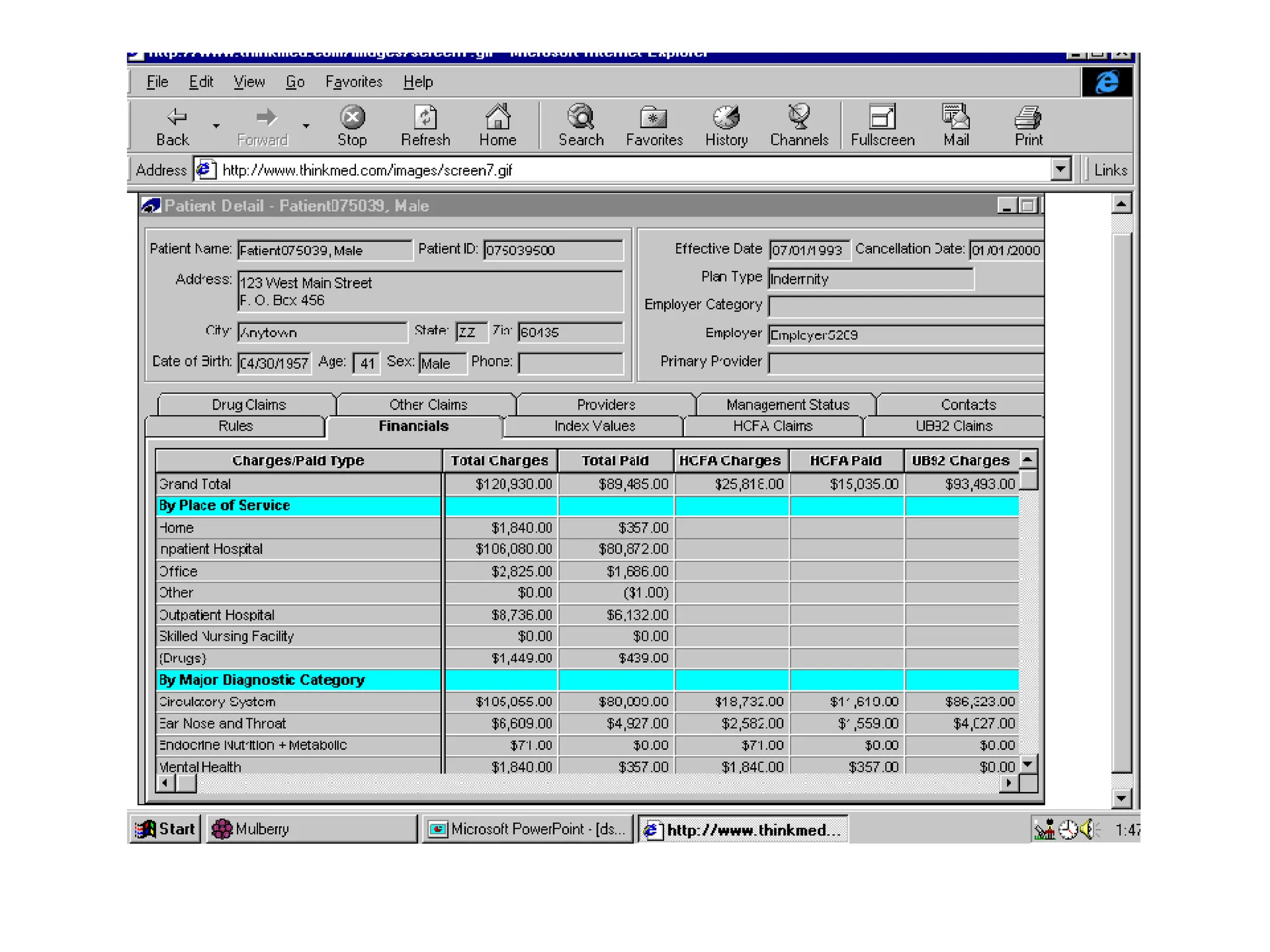
Task: Open the Mail toolbar icon
Action: point(956,117)
